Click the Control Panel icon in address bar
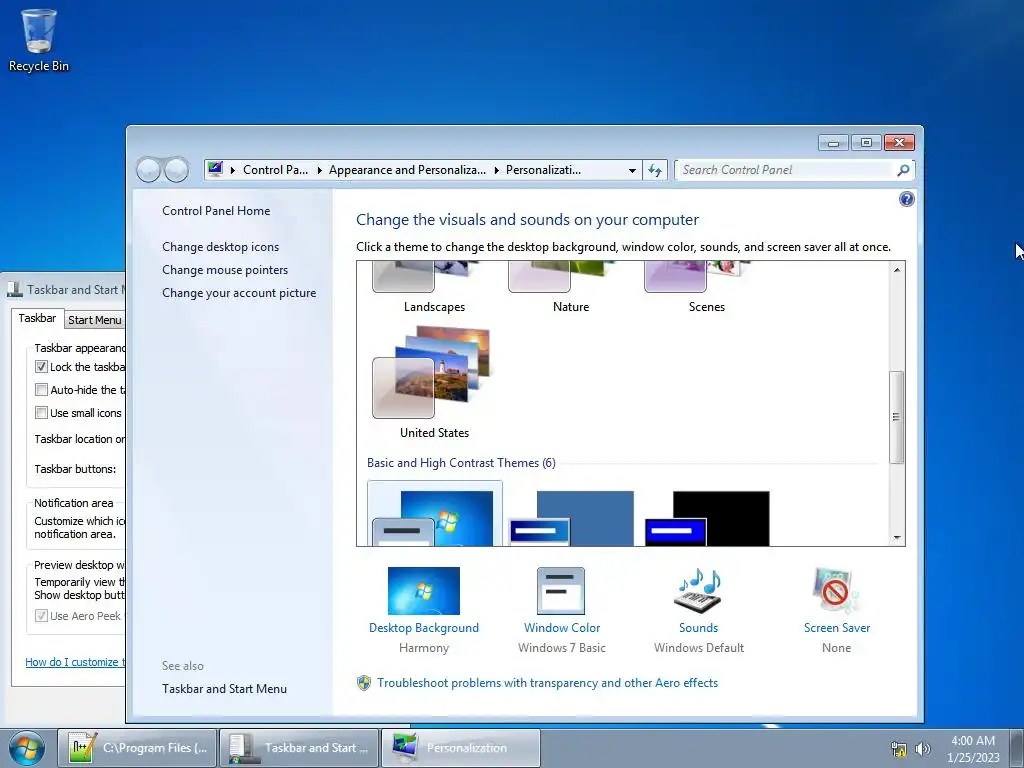This screenshot has height=768, width=1024. [215, 170]
